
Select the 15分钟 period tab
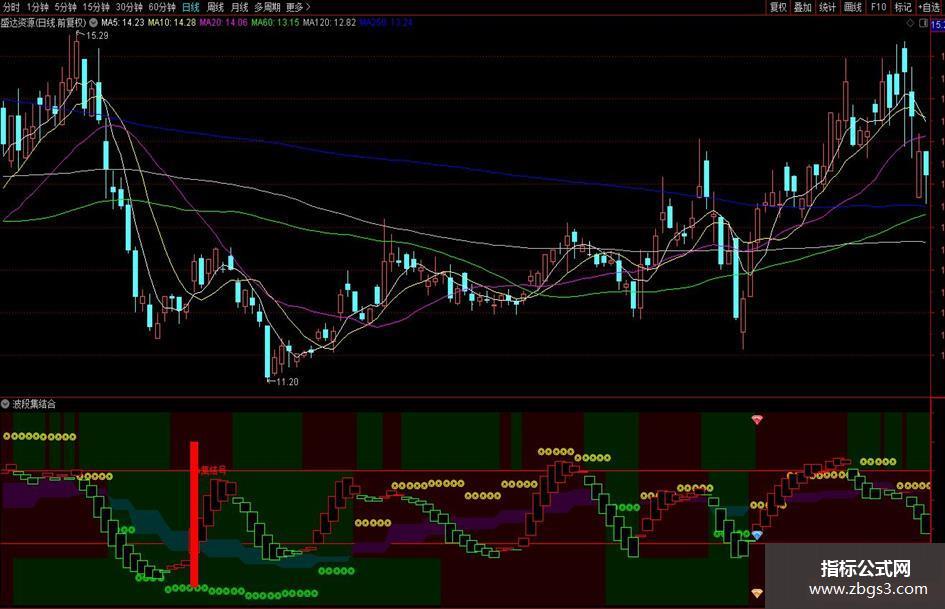[x=96, y=7]
